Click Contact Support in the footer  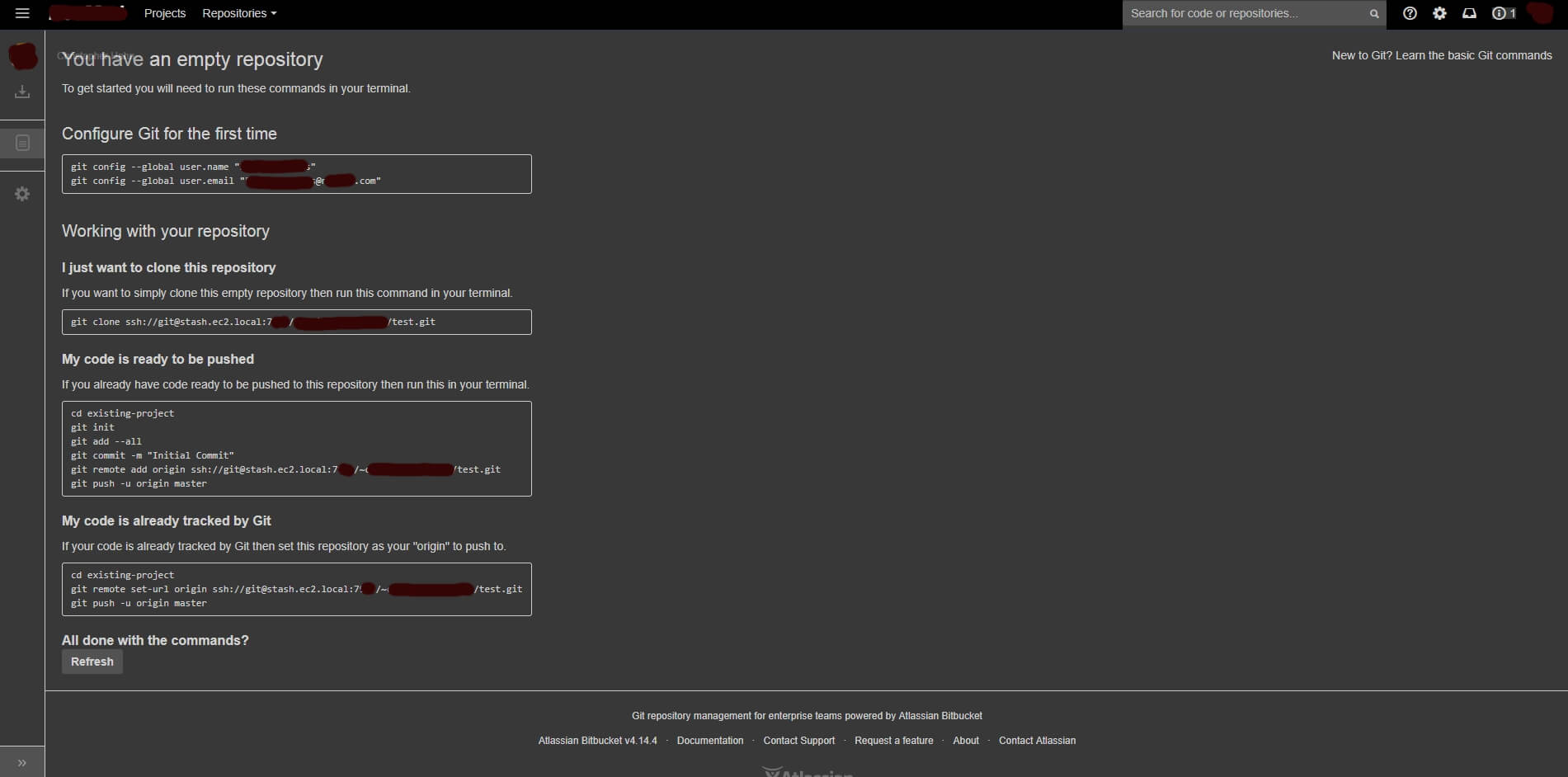798,741
